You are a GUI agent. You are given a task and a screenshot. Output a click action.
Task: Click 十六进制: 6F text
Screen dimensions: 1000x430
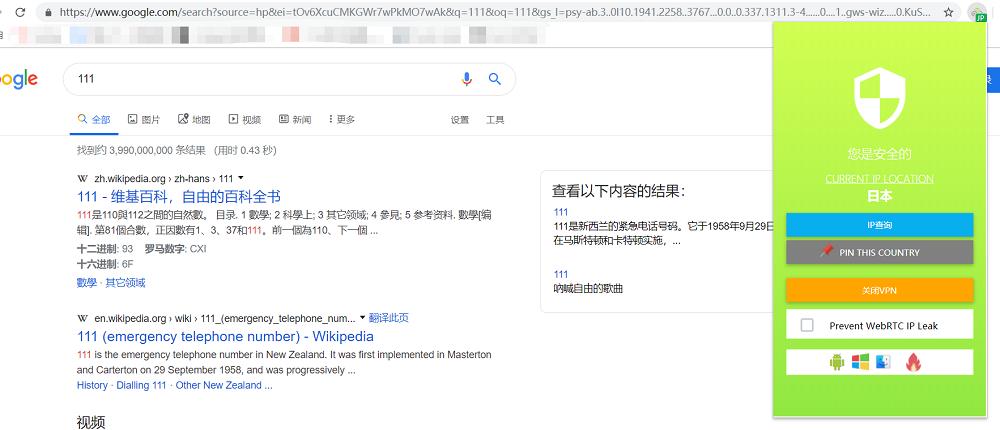(x=104, y=263)
